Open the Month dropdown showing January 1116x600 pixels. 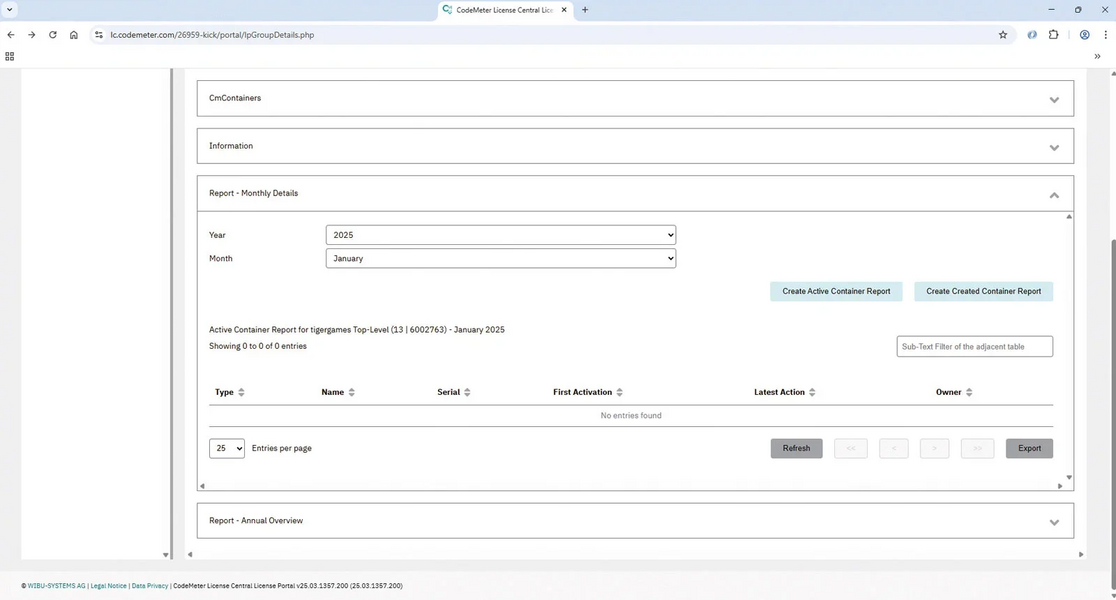pos(500,258)
